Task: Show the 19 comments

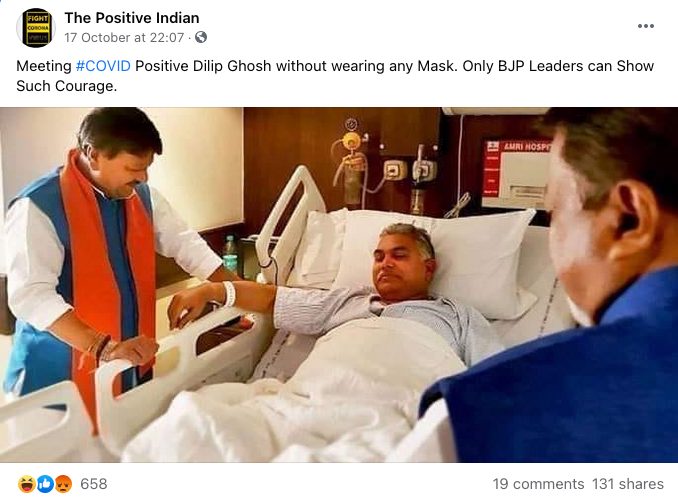Action: pos(538,484)
